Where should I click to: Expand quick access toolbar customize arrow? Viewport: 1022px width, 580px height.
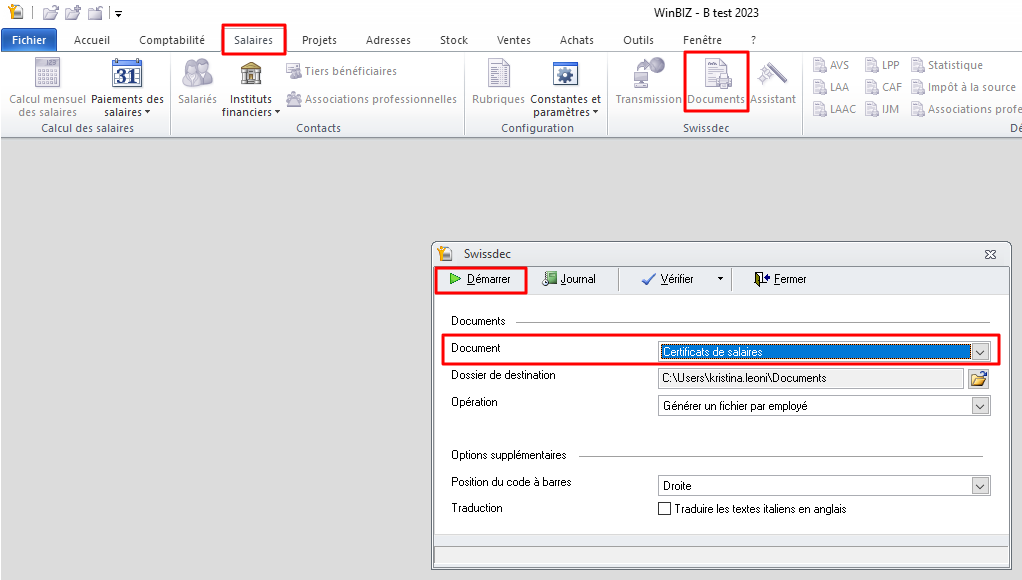(119, 13)
